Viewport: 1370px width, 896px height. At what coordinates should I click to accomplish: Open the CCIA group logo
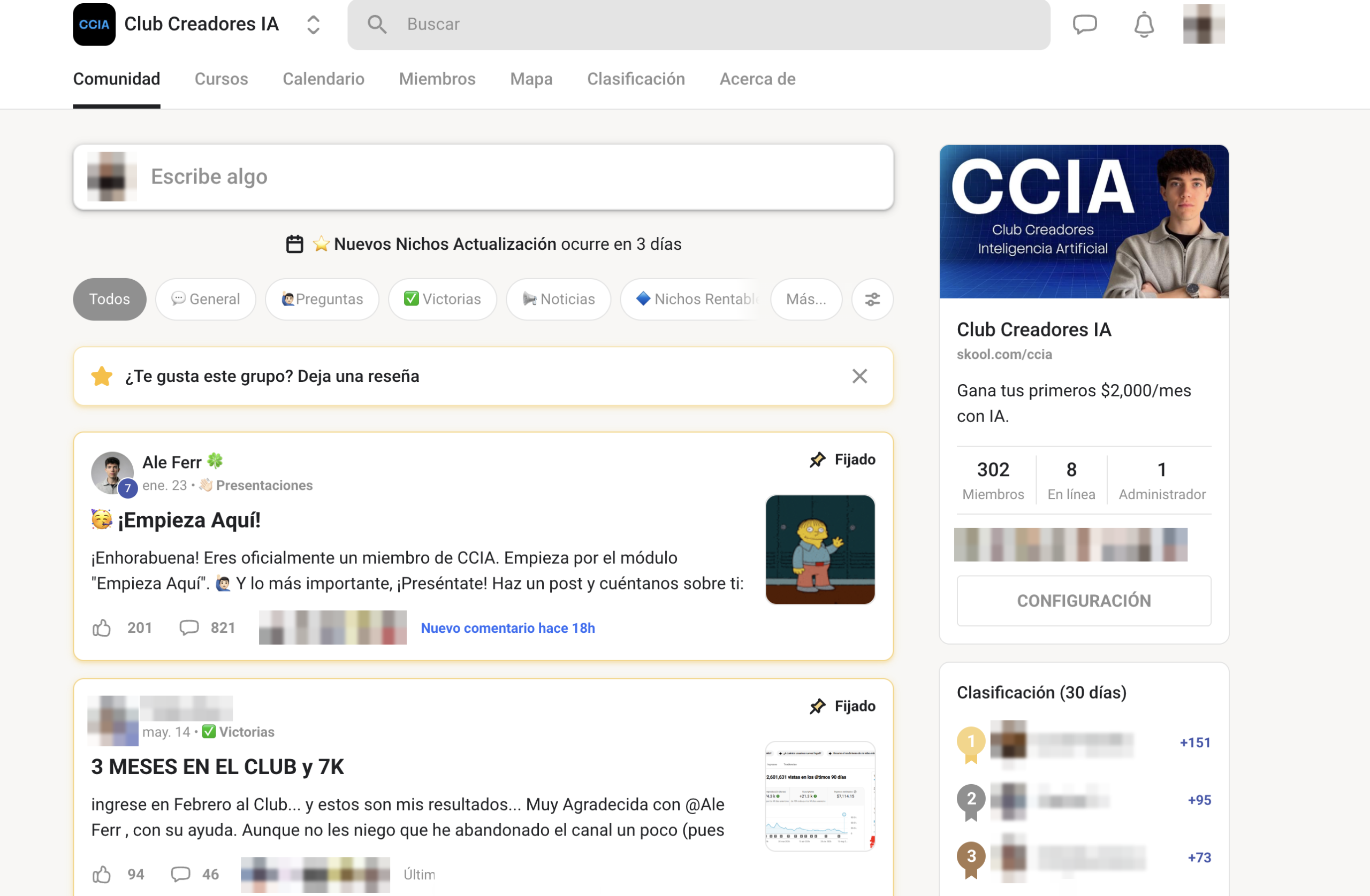(x=94, y=24)
